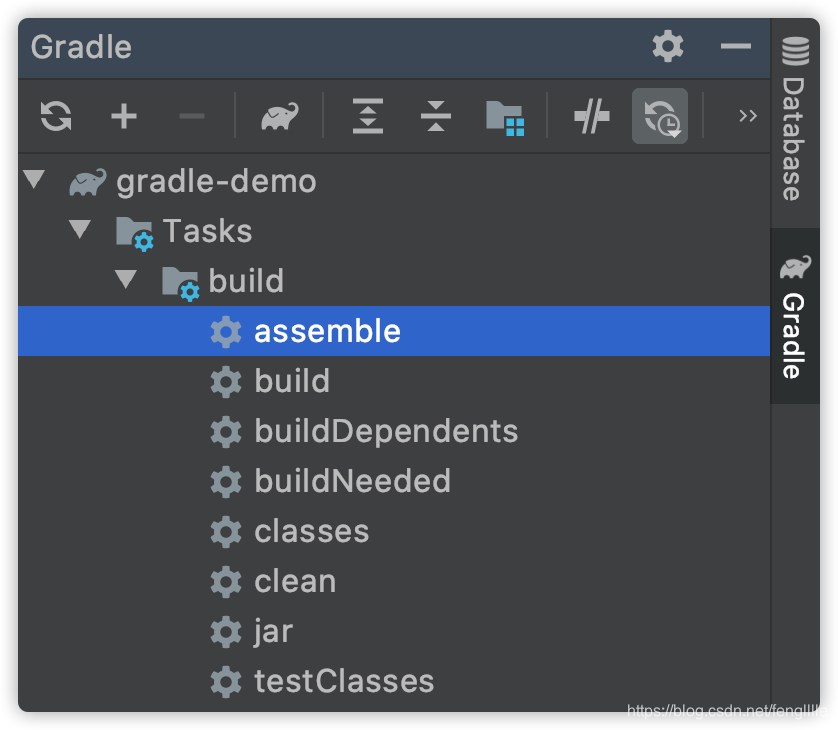This screenshot has width=838, height=730.
Task: Select the testClasses task gear icon
Action: pos(226,681)
